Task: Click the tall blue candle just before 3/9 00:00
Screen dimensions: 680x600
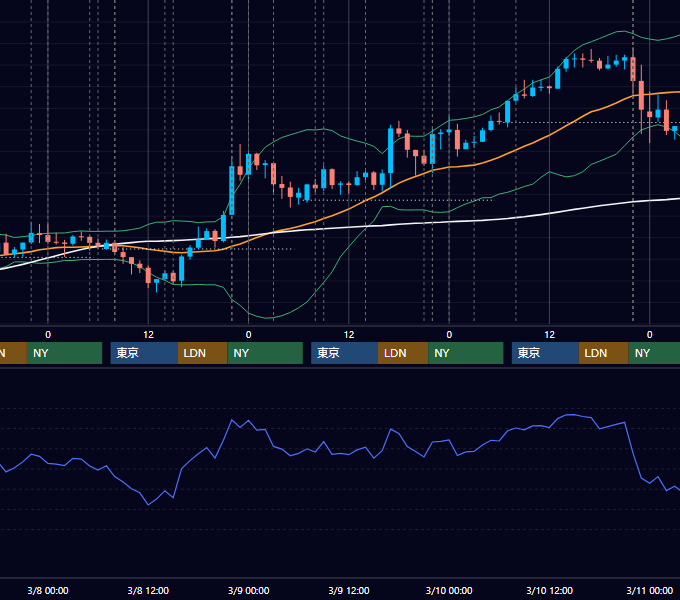Action: [232, 190]
